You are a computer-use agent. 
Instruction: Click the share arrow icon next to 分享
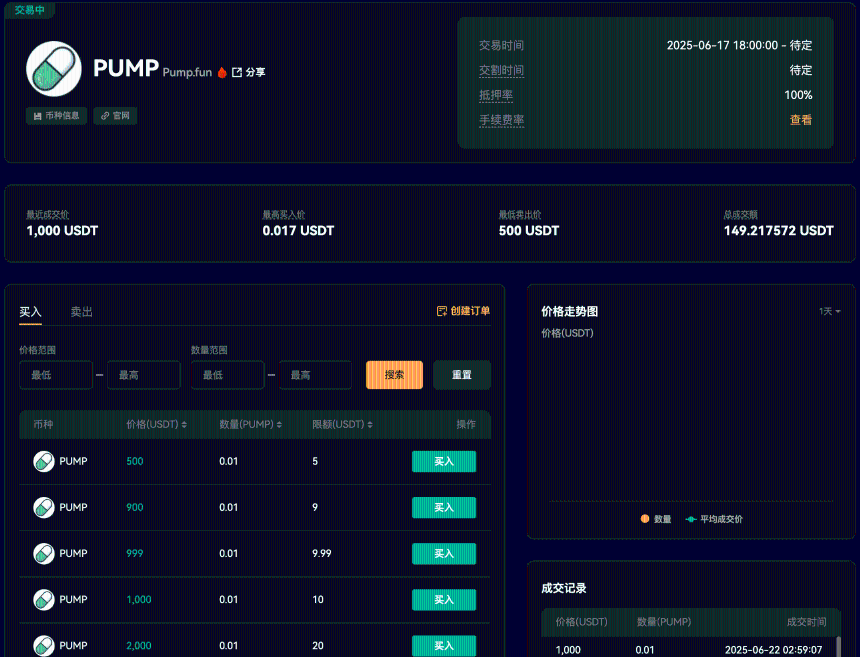(x=237, y=72)
